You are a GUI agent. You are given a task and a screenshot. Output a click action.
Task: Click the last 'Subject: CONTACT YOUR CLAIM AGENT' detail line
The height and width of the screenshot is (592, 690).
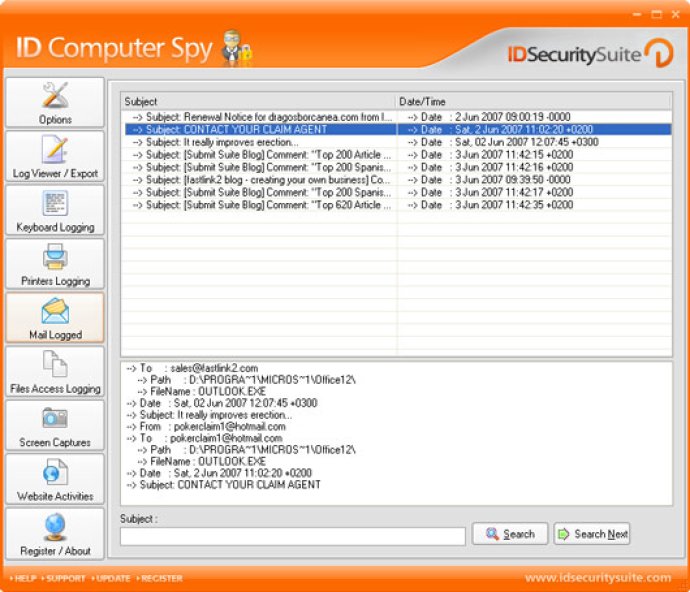(x=224, y=485)
